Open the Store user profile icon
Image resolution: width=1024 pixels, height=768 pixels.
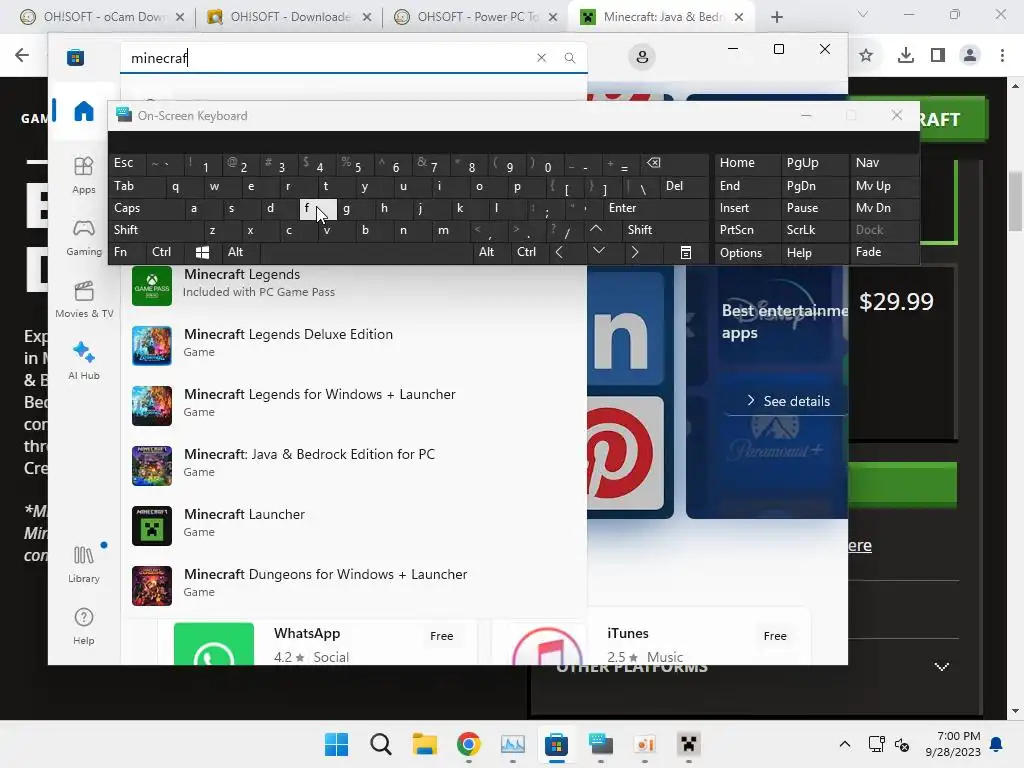click(x=642, y=57)
